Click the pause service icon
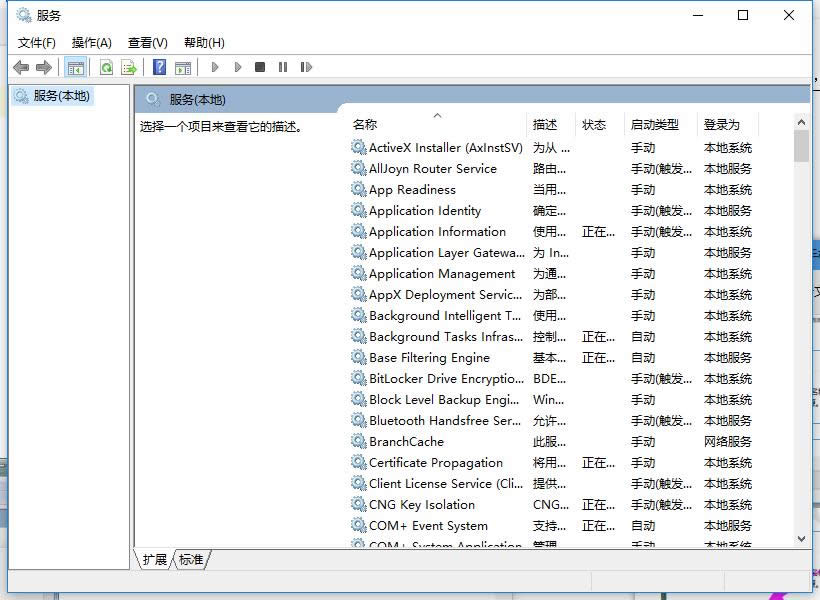820x600 pixels. tap(283, 67)
